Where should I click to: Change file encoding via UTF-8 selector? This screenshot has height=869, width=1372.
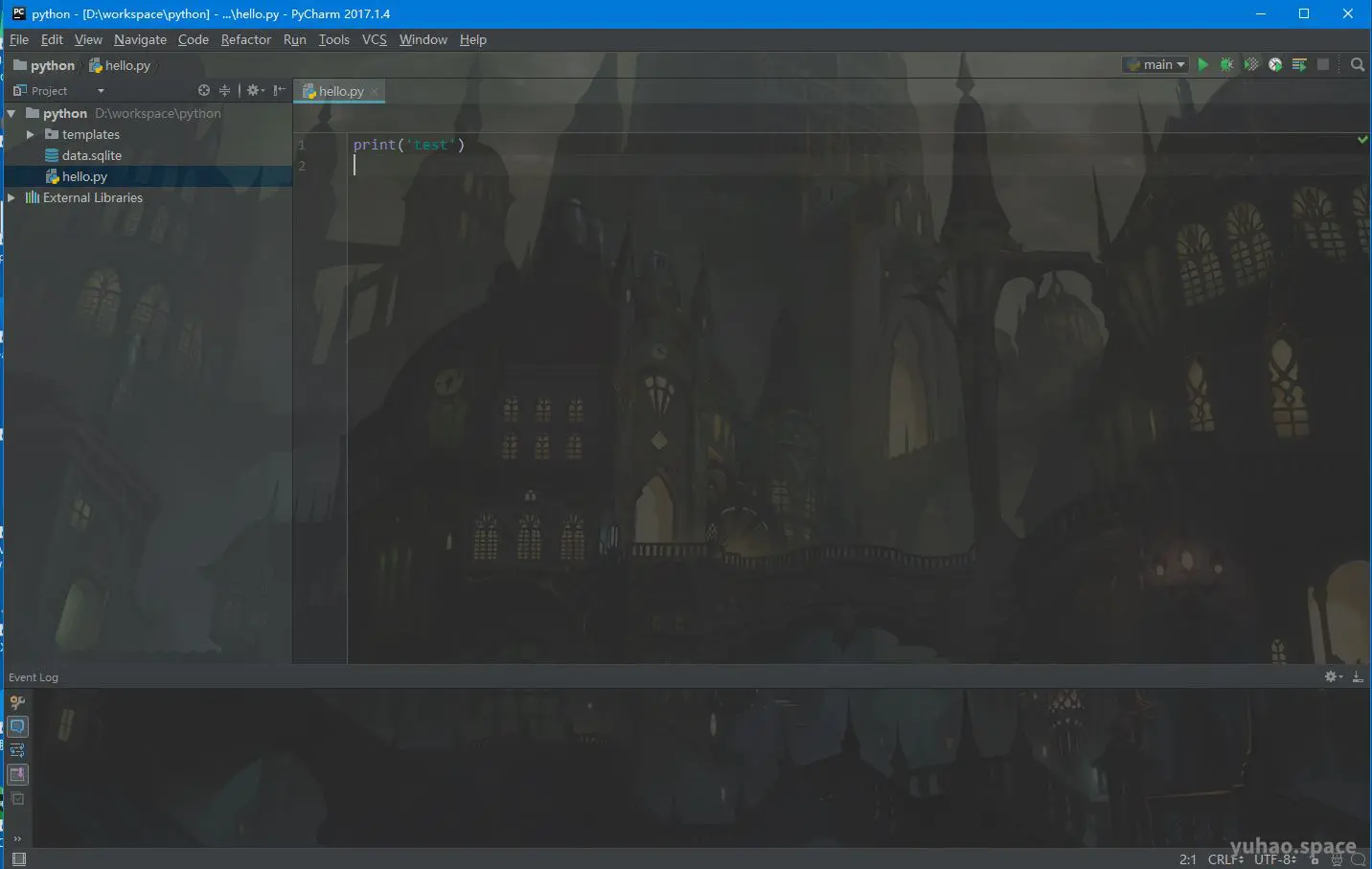click(x=1274, y=859)
